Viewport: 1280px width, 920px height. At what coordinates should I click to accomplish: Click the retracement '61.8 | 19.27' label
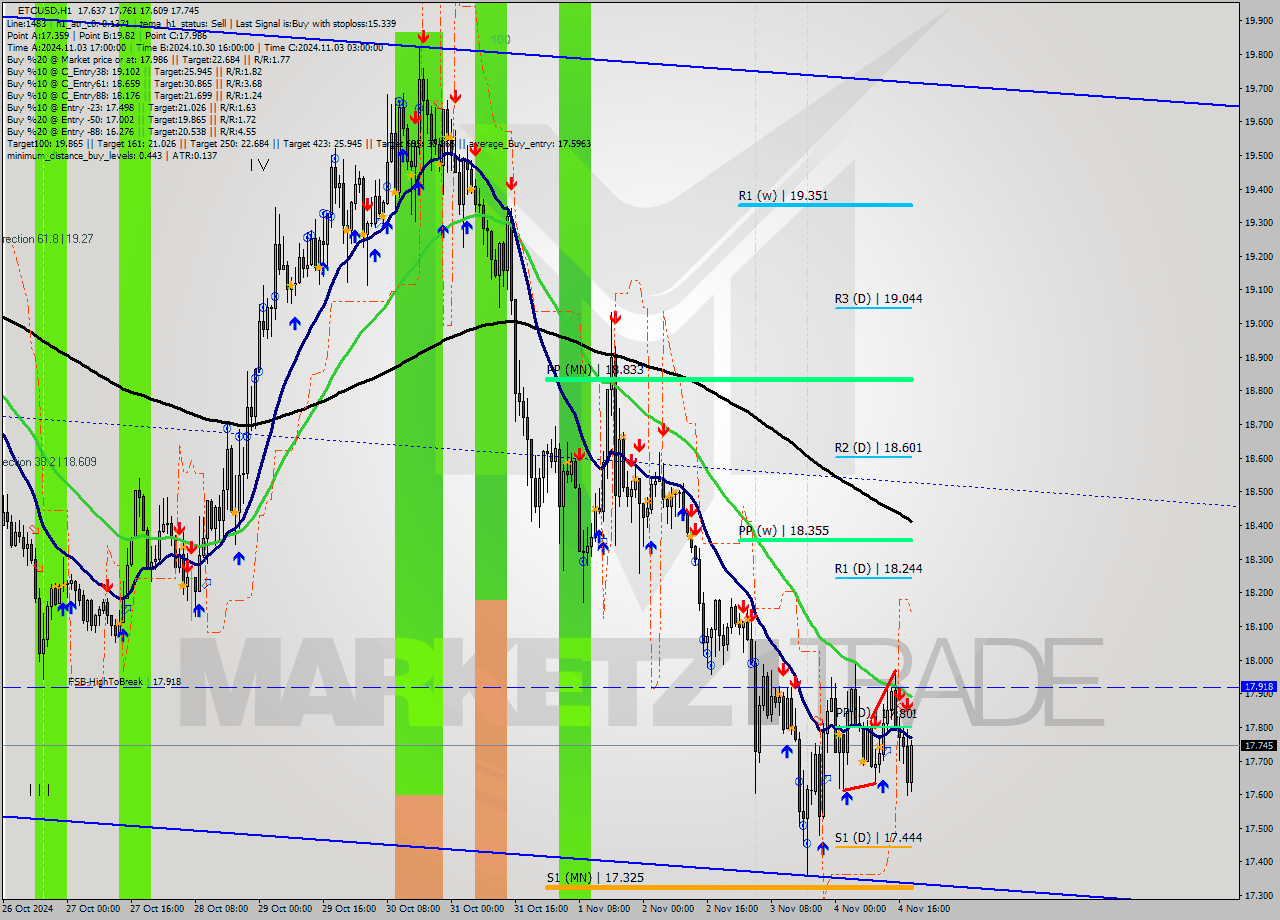47,239
